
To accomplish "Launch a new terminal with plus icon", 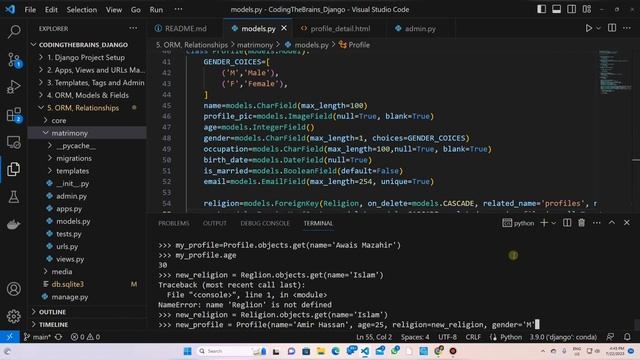I will [x=544, y=223].
